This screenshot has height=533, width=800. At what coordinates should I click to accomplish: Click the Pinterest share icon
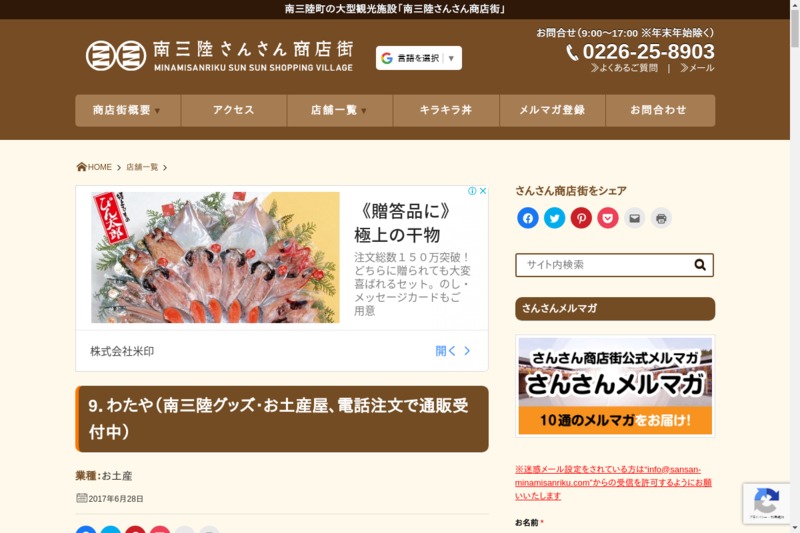pyautogui.click(x=581, y=218)
